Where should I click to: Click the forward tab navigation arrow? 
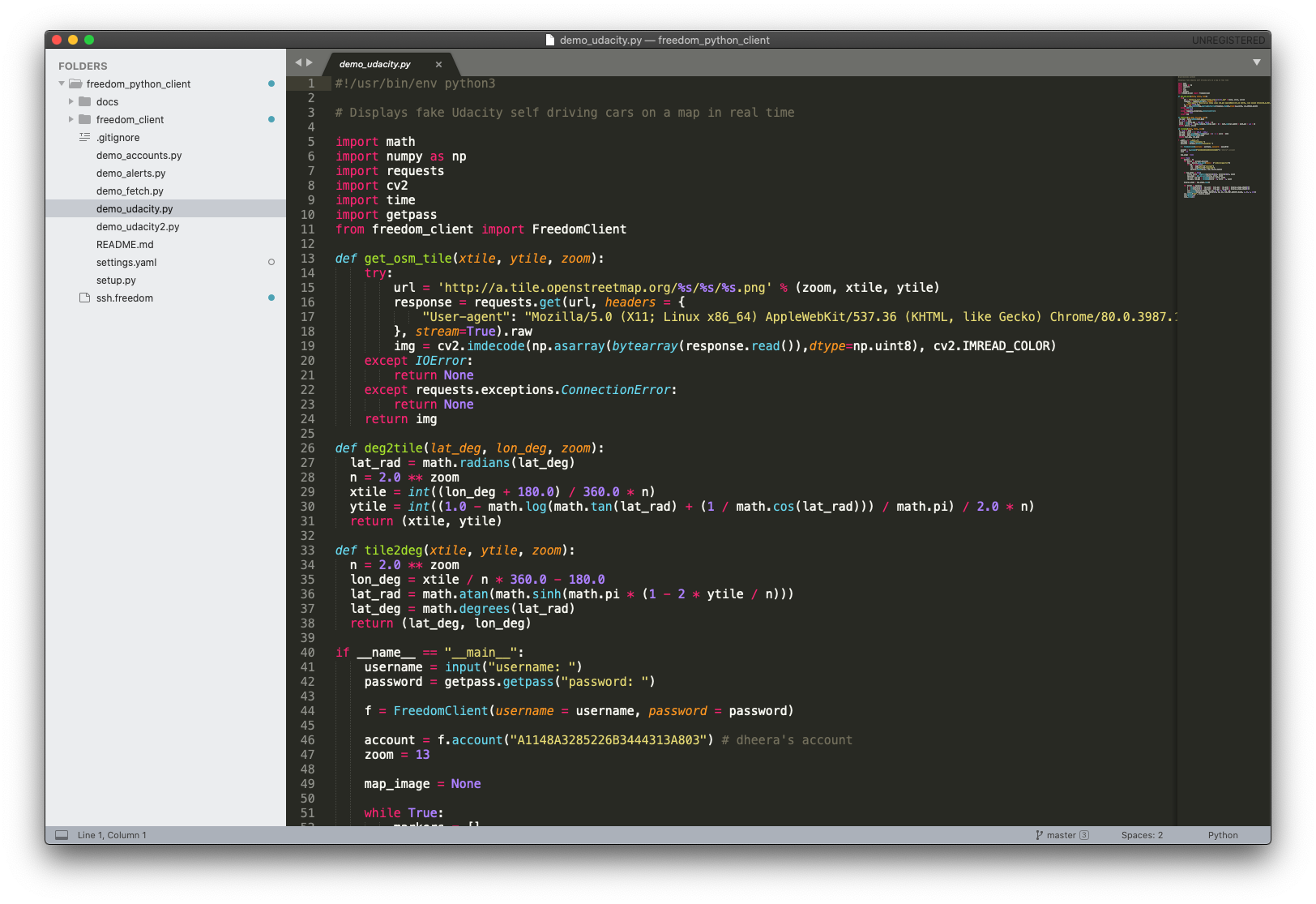(x=310, y=62)
